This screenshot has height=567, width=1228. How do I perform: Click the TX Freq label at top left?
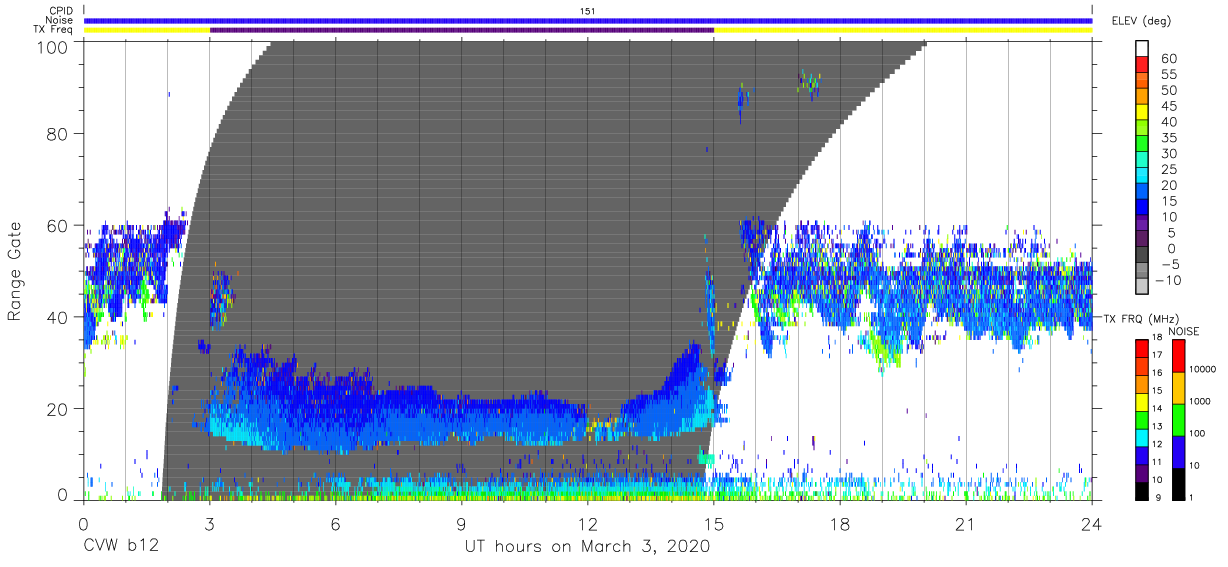[x=54, y=30]
